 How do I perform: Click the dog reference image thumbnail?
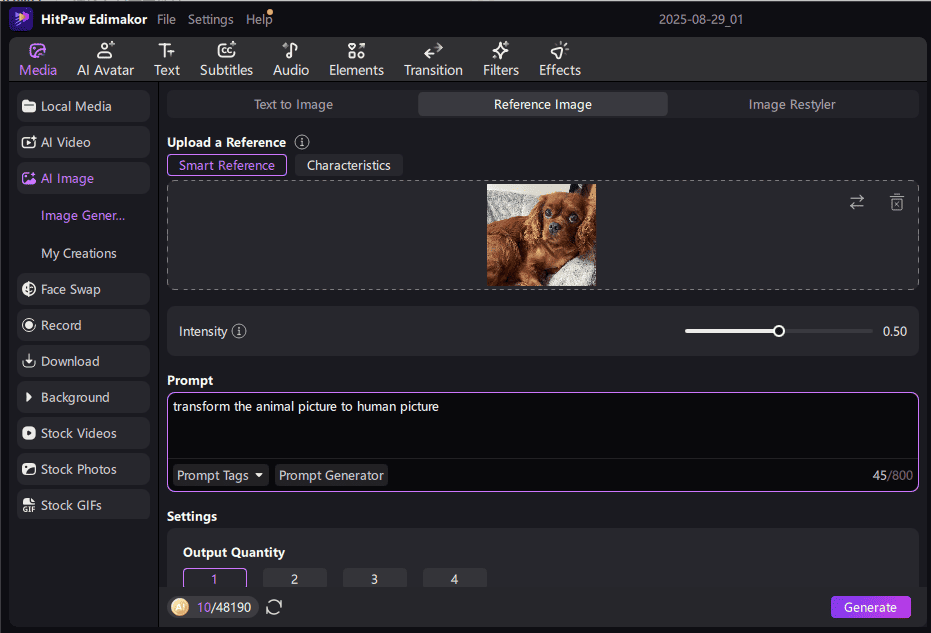(542, 235)
